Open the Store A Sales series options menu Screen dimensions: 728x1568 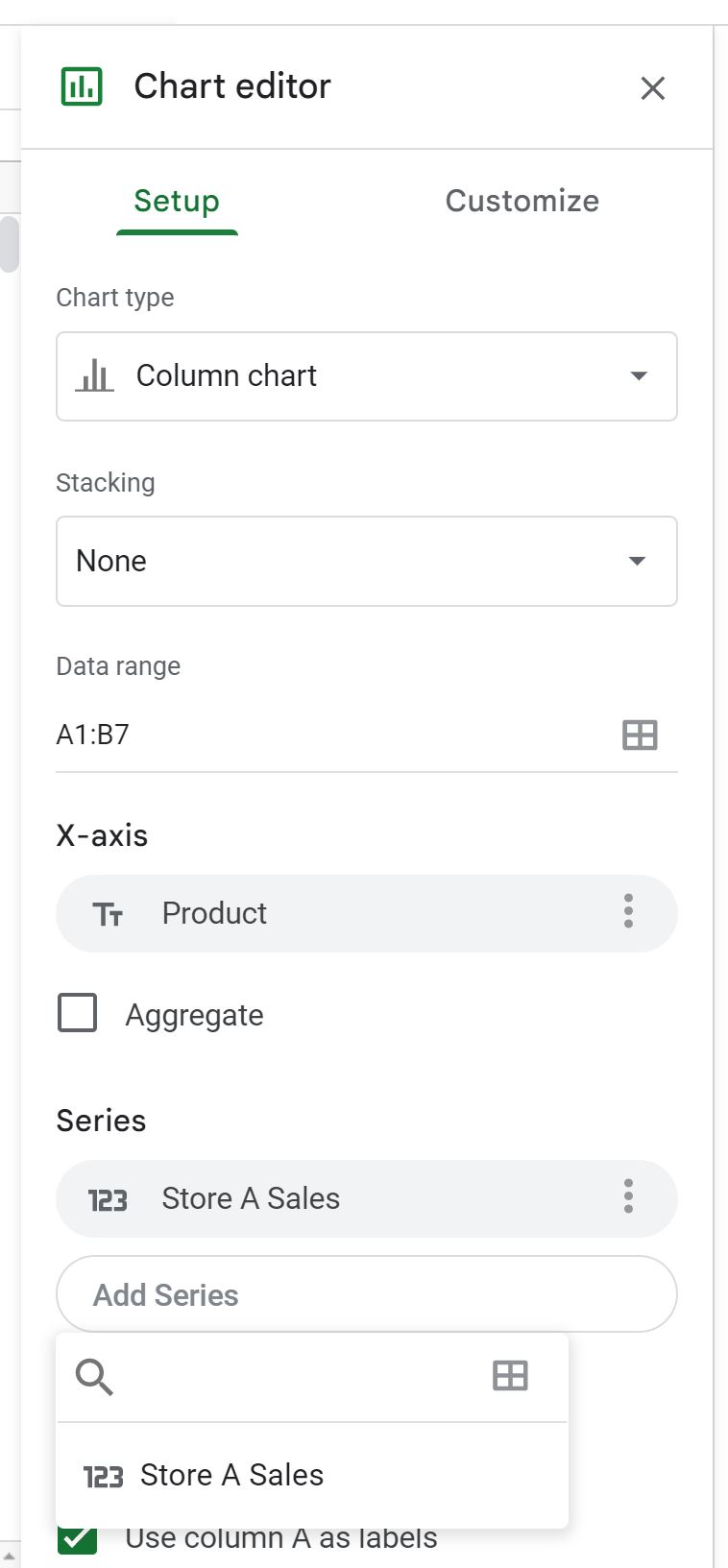628,1197
